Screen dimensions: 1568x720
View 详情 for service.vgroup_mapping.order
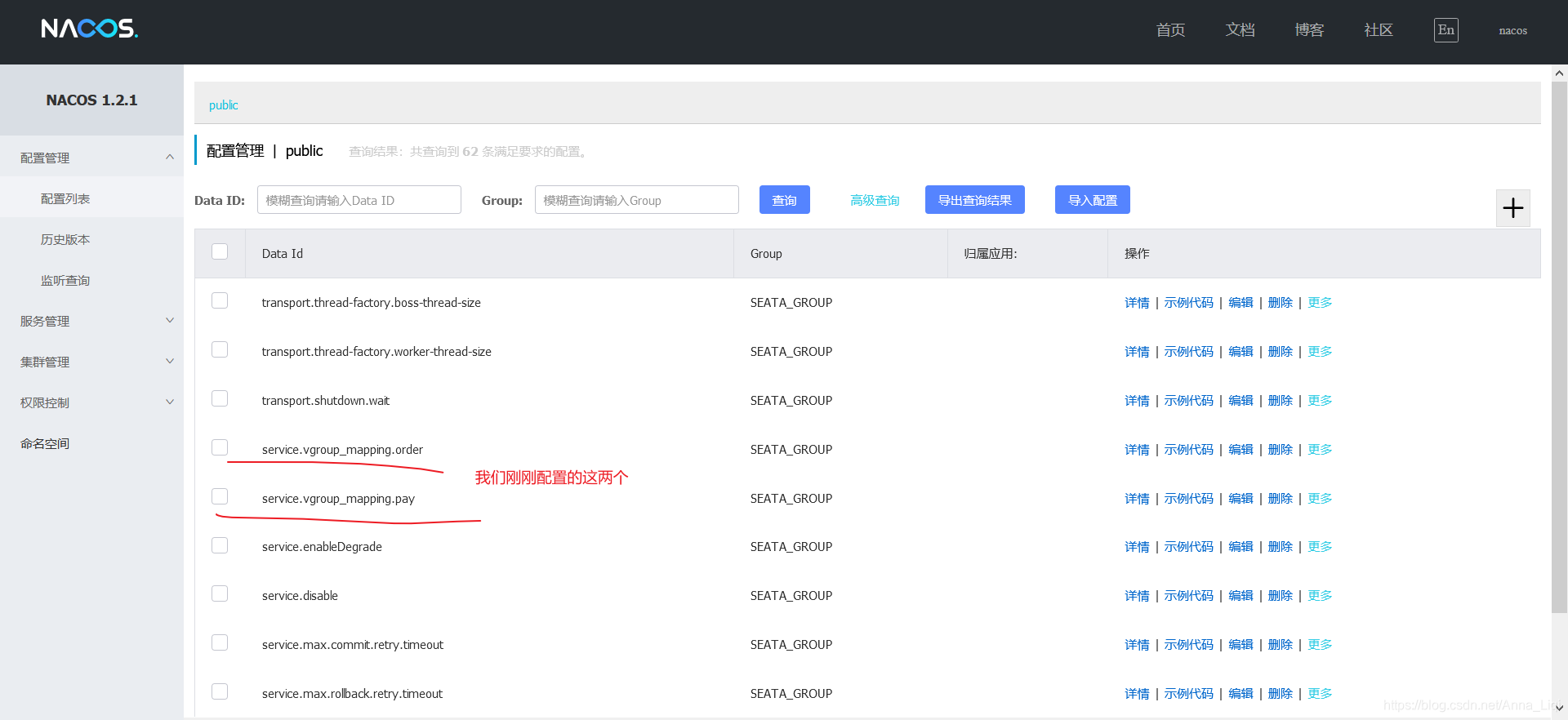(1137, 450)
